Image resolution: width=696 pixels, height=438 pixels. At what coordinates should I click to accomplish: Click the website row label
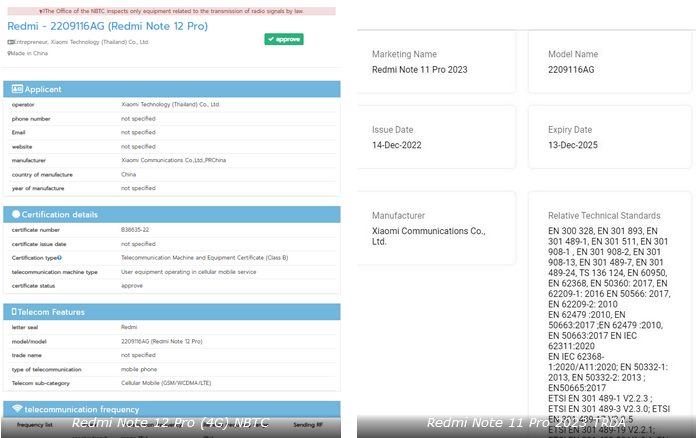click(22, 146)
